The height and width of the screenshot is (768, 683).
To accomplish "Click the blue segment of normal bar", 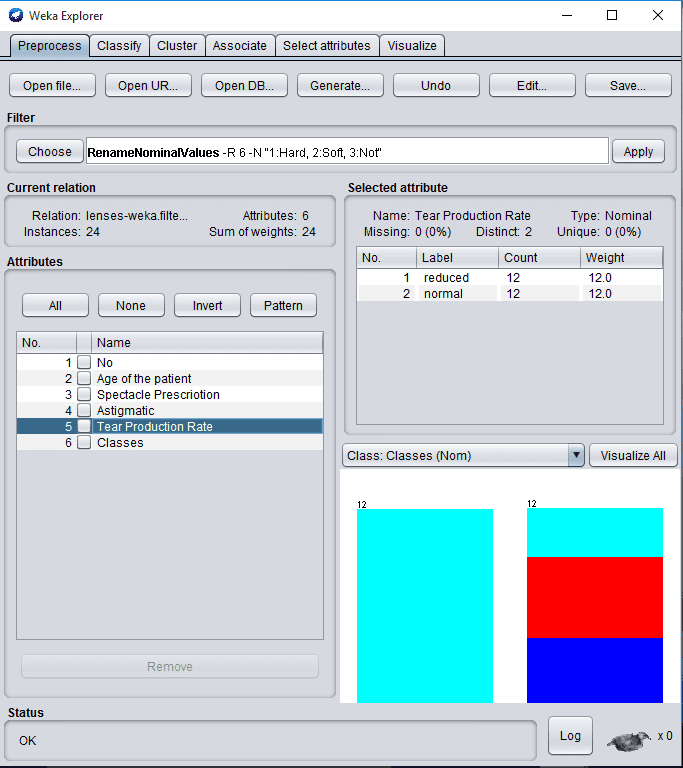I will click(x=595, y=671).
